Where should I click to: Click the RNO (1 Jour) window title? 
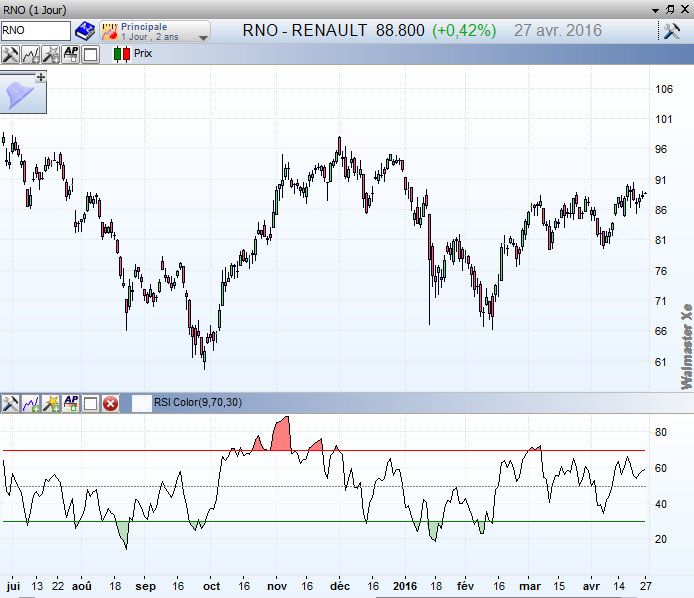(x=35, y=10)
